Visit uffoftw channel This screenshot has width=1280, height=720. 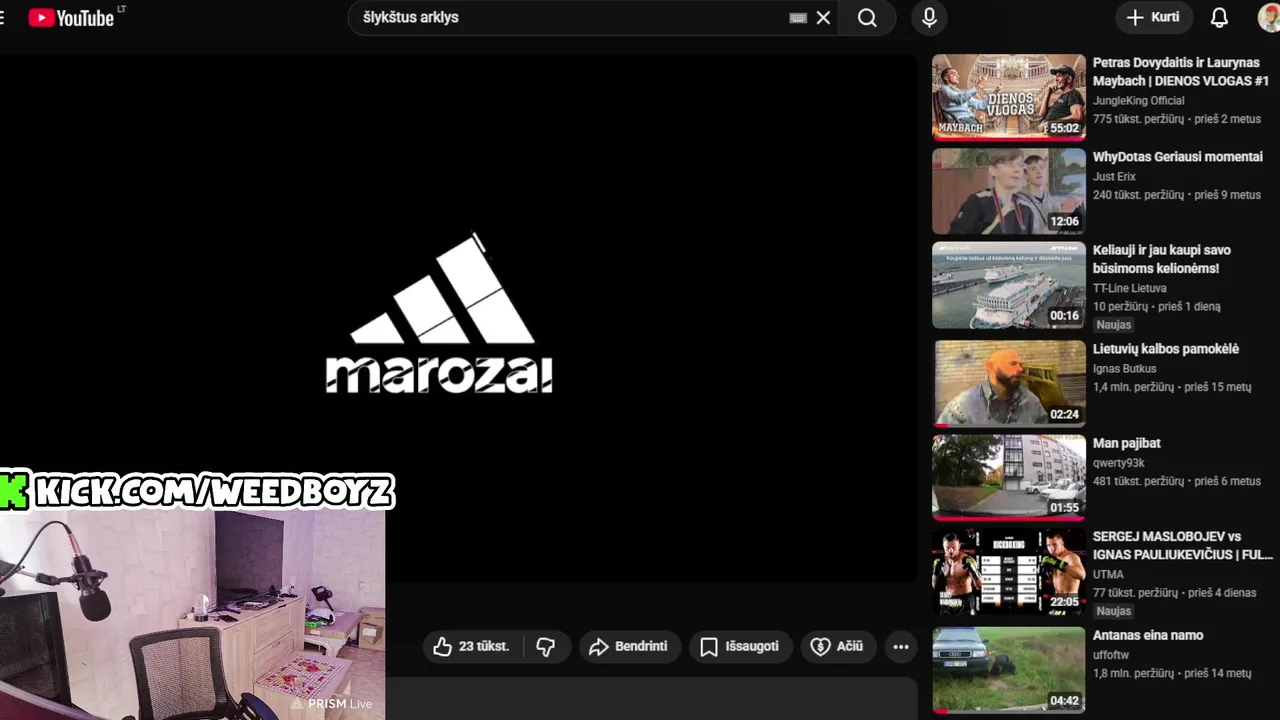(x=1110, y=655)
